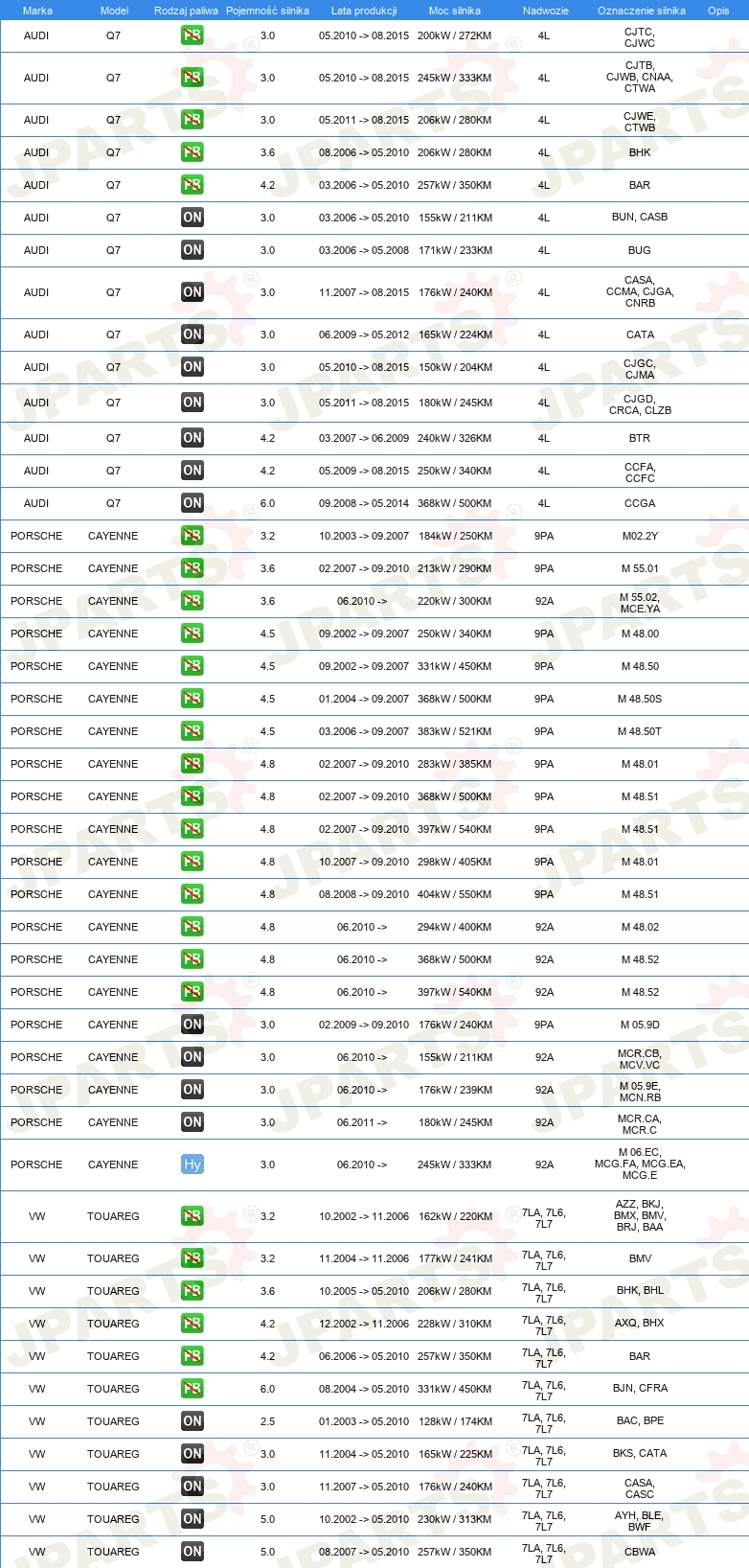Select diesel ON icon in Cayenne MCR.CB, MCV.VC row
Screen dimensions: 749x1568
[193, 1057]
